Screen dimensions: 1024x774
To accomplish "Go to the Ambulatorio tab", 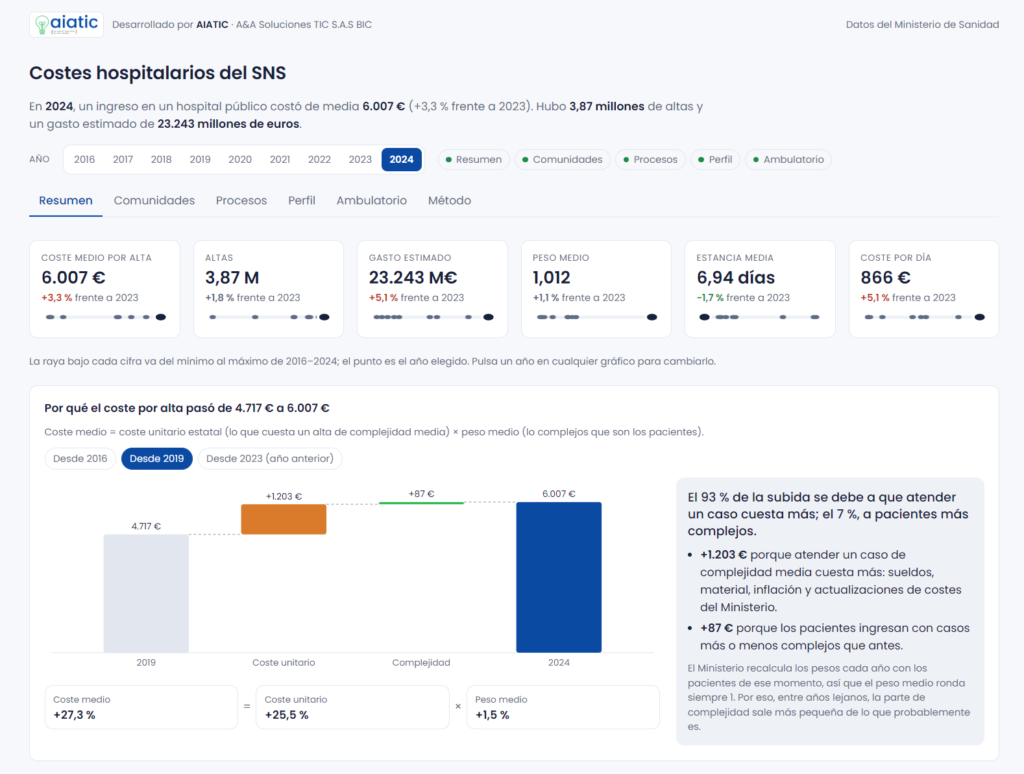I will (x=372, y=201).
